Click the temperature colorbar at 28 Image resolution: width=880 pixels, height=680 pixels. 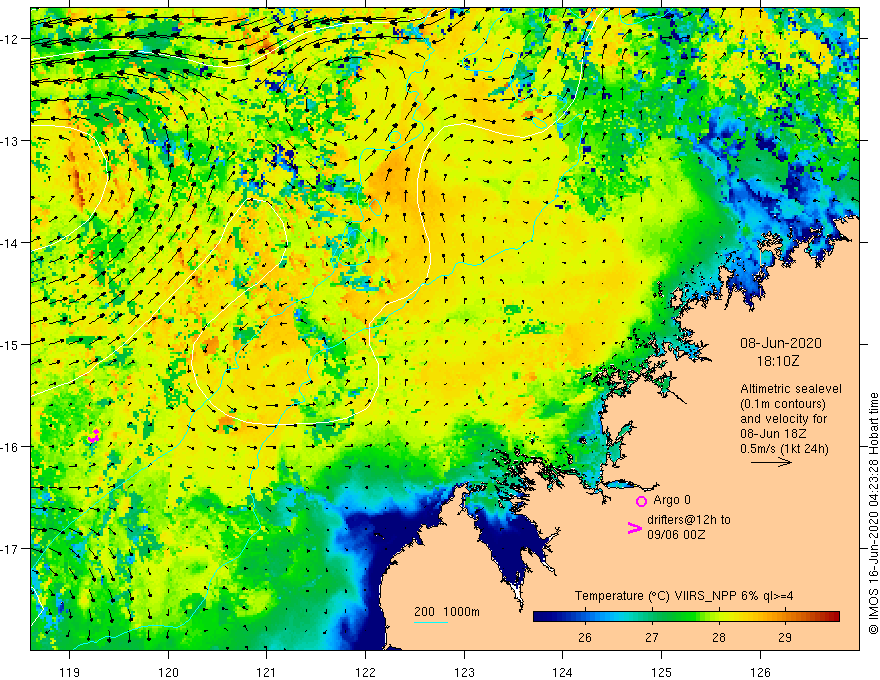[x=718, y=617]
